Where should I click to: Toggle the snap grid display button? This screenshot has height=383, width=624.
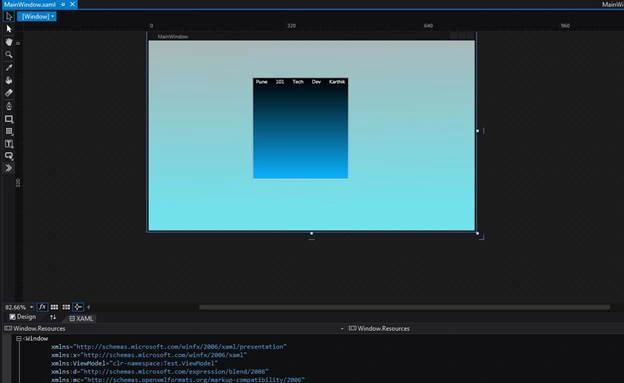[x=54, y=307]
